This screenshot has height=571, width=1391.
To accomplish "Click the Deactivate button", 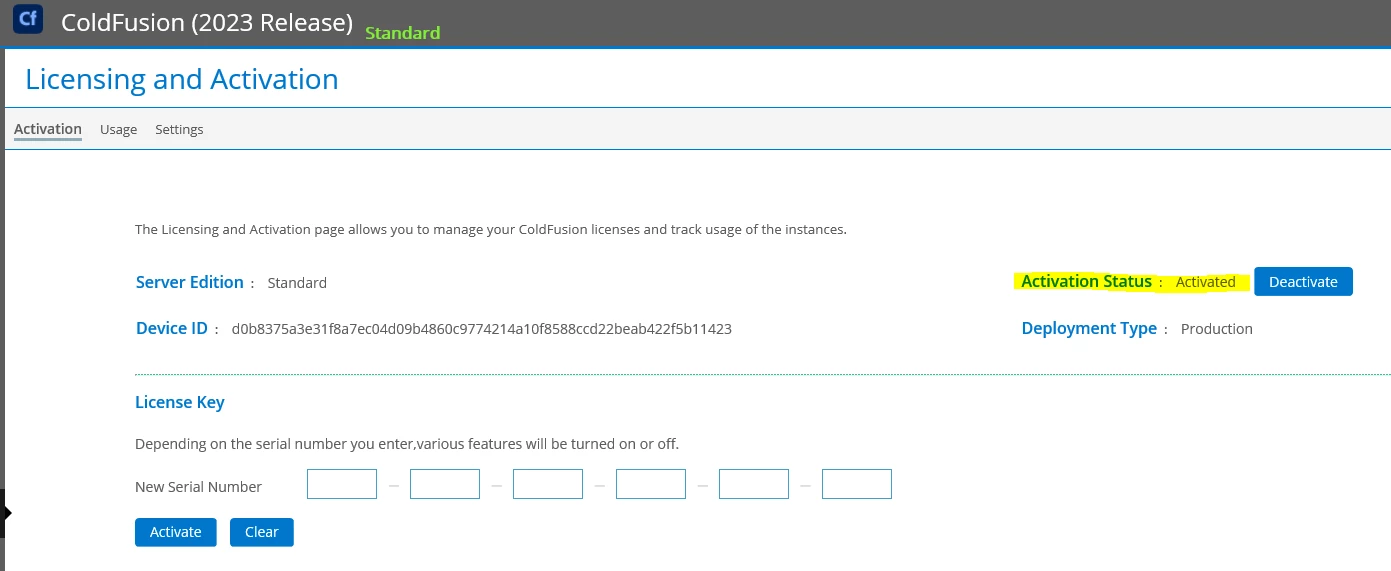I will tap(1303, 282).
